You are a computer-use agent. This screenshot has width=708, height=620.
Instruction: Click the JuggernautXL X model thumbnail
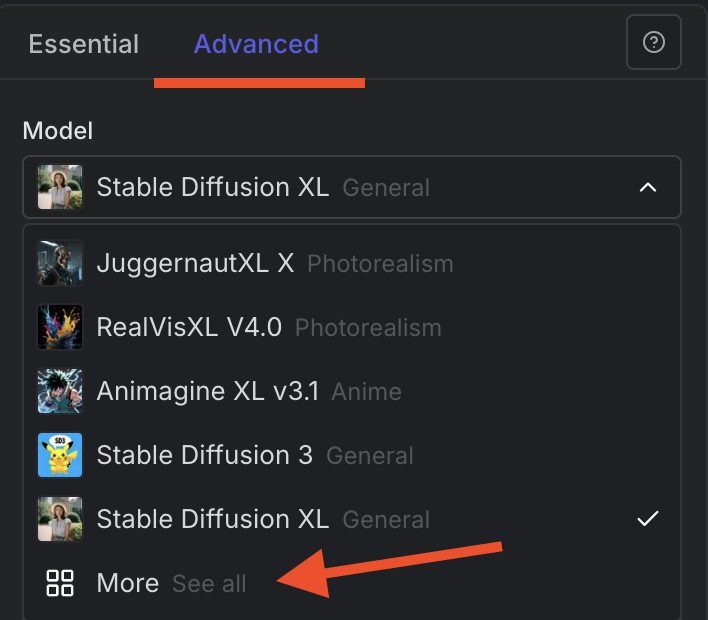[x=60, y=264]
